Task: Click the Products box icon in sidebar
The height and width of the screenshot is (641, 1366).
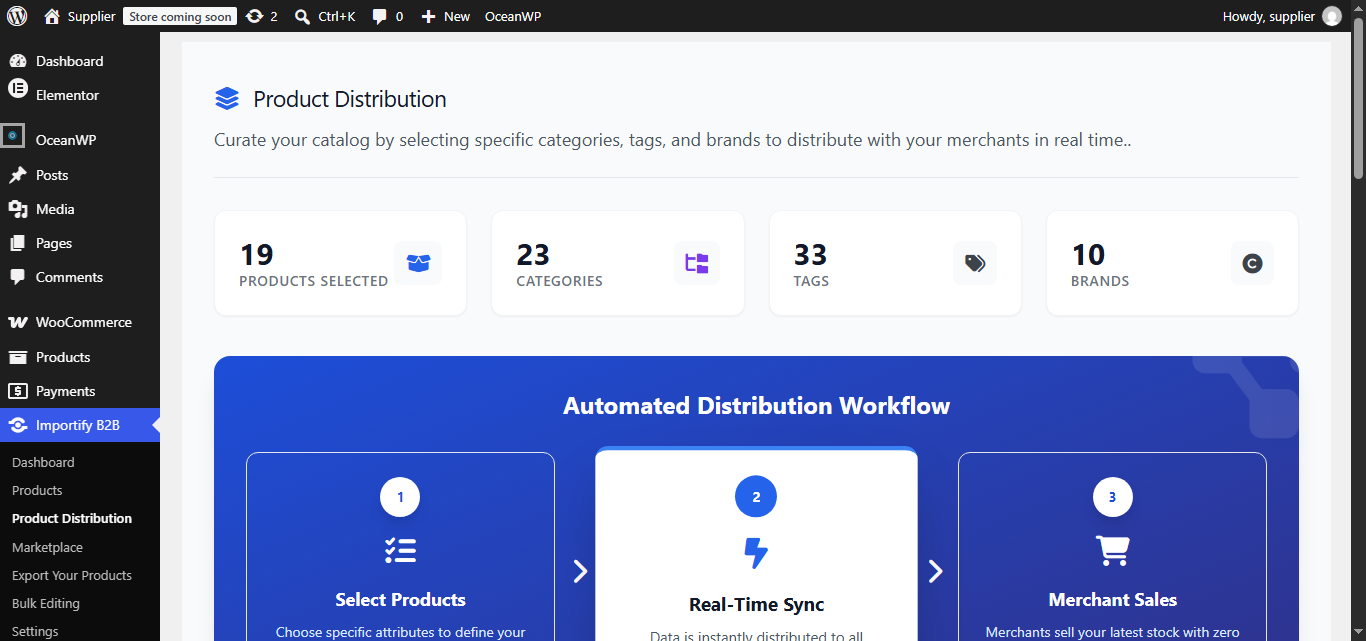Action: (x=17, y=357)
